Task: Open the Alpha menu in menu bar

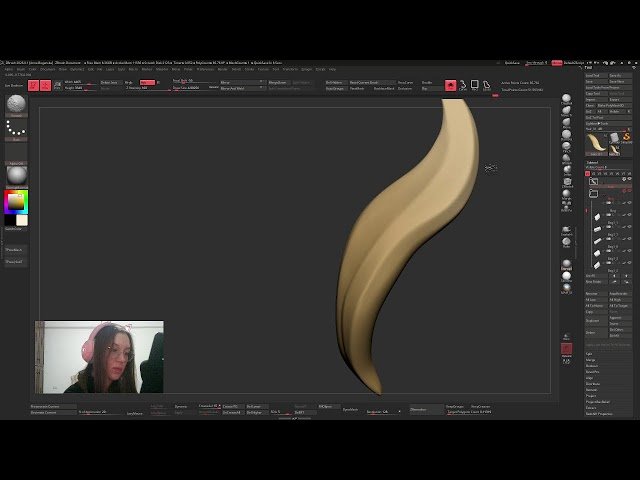Action: 8,69
